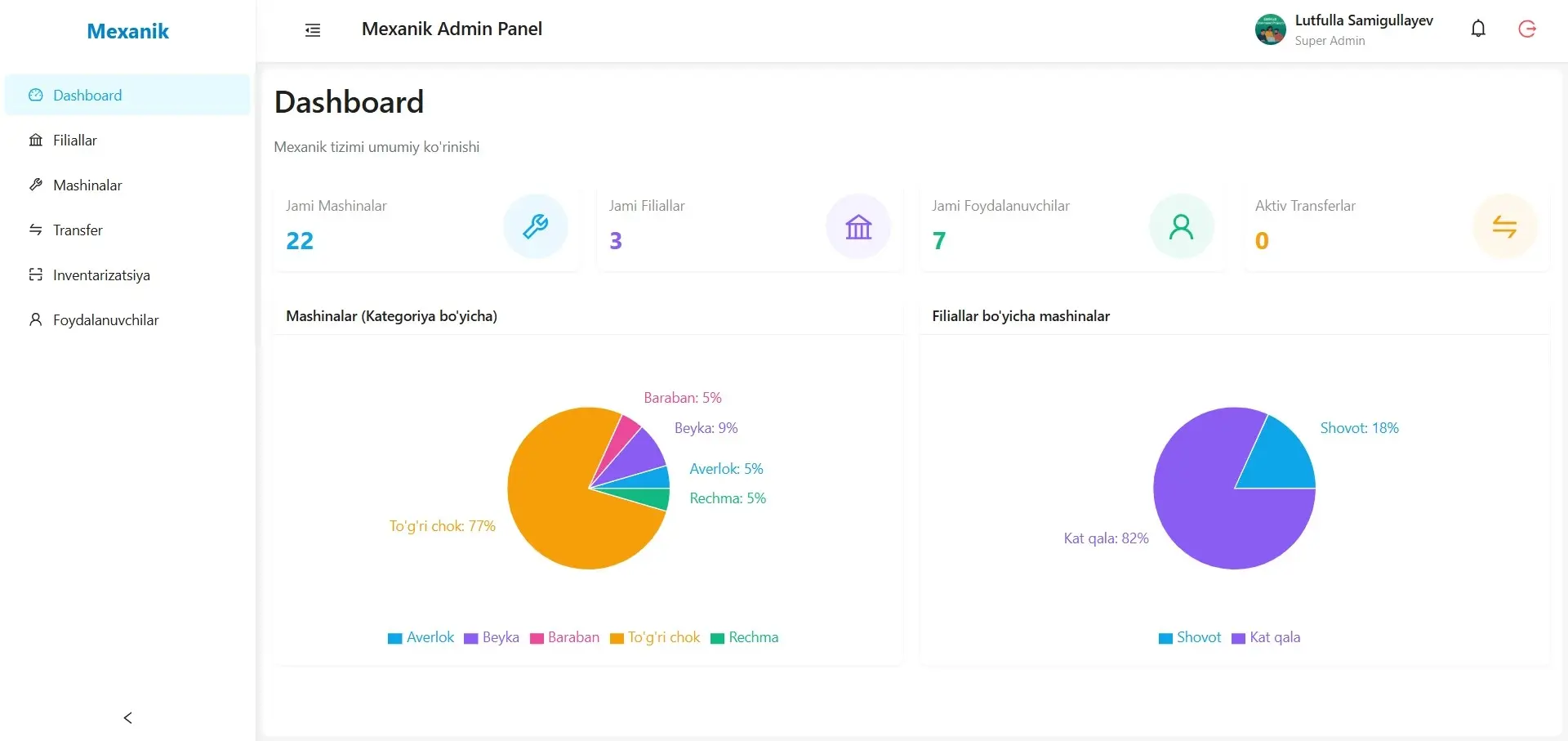Image resolution: width=1568 pixels, height=741 pixels.
Task: Click the bank icon on Jami Filiallar card
Action: click(857, 226)
